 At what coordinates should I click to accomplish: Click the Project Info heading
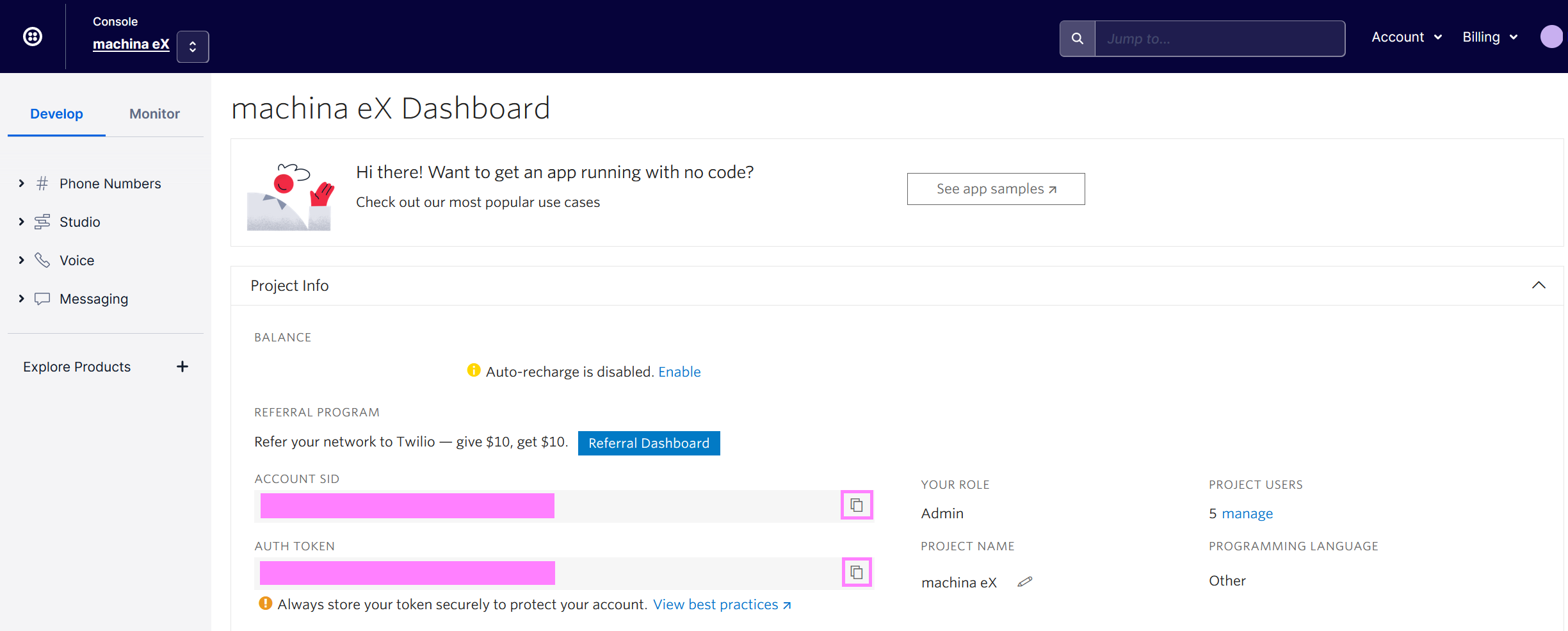click(x=289, y=286)
